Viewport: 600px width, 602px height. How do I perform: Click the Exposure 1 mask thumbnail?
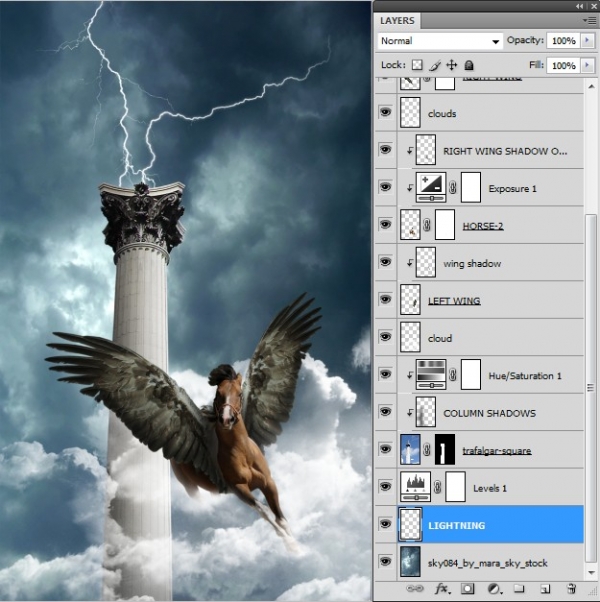click(x=471, y=188)
